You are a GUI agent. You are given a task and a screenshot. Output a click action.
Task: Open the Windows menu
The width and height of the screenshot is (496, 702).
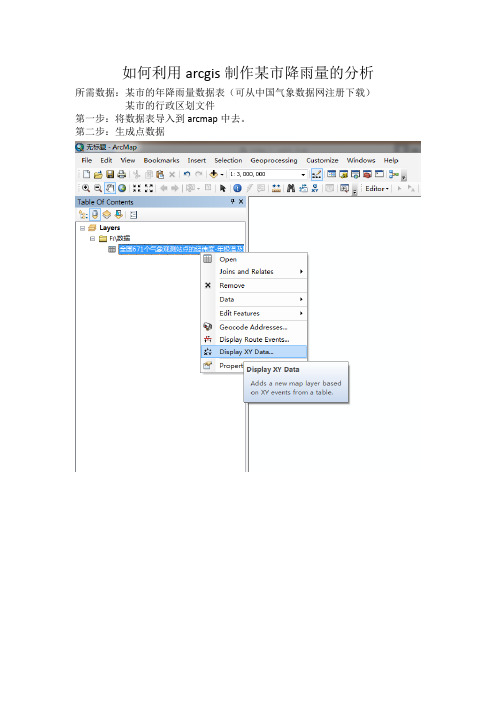pyautogui.click(x=361, y=160)
